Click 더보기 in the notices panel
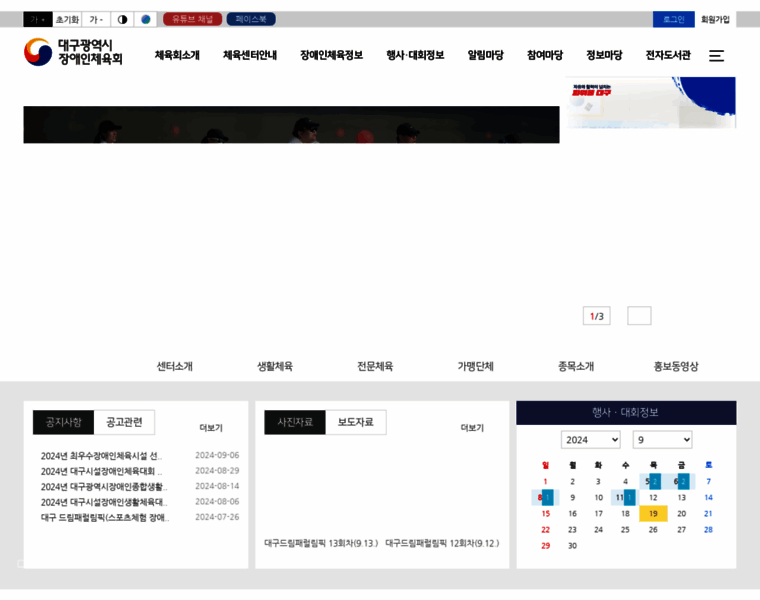 point(211,428)
